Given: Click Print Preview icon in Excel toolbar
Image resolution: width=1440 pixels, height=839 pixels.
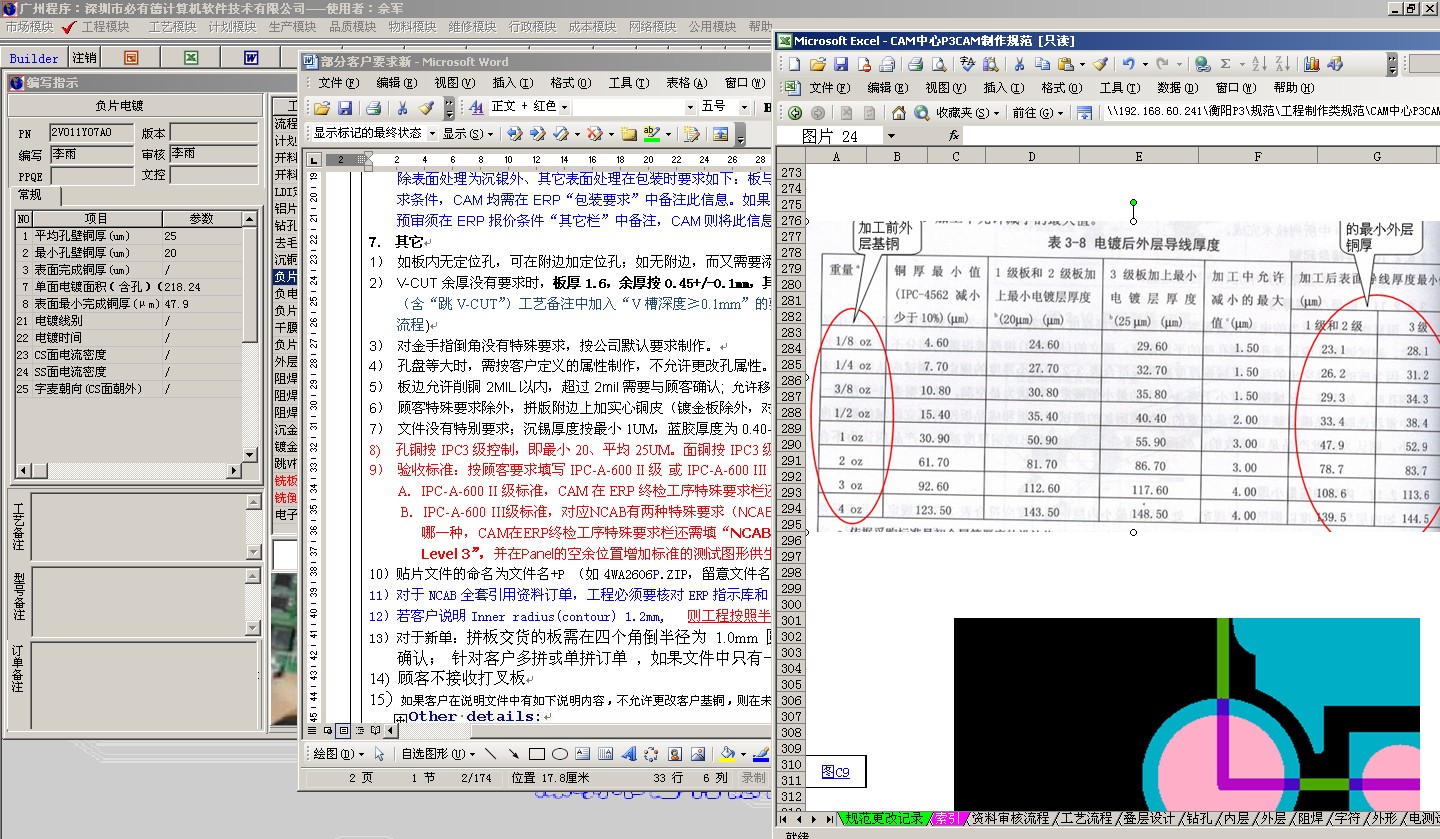Looking at the screenshot, I should (939, 64).
